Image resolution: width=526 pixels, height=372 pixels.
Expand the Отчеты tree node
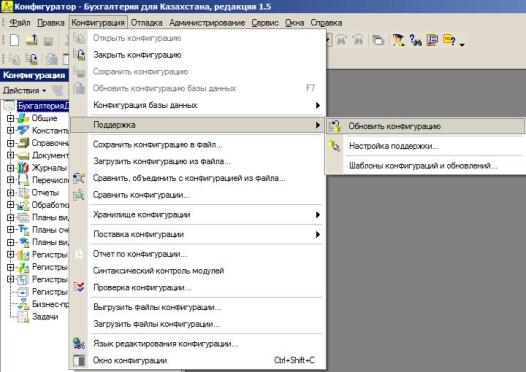click(10, 193)
